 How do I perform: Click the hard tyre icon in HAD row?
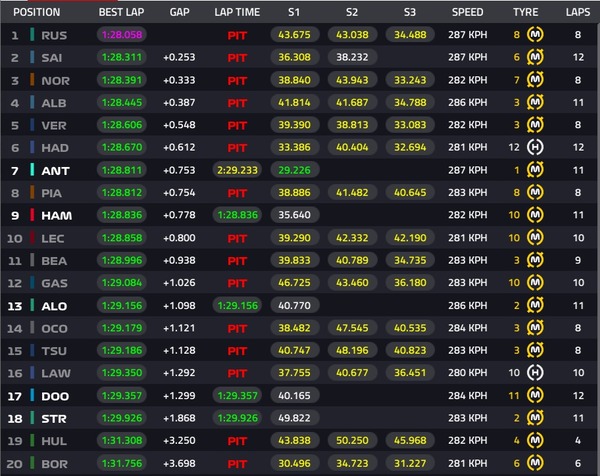[x=535, y=147]
